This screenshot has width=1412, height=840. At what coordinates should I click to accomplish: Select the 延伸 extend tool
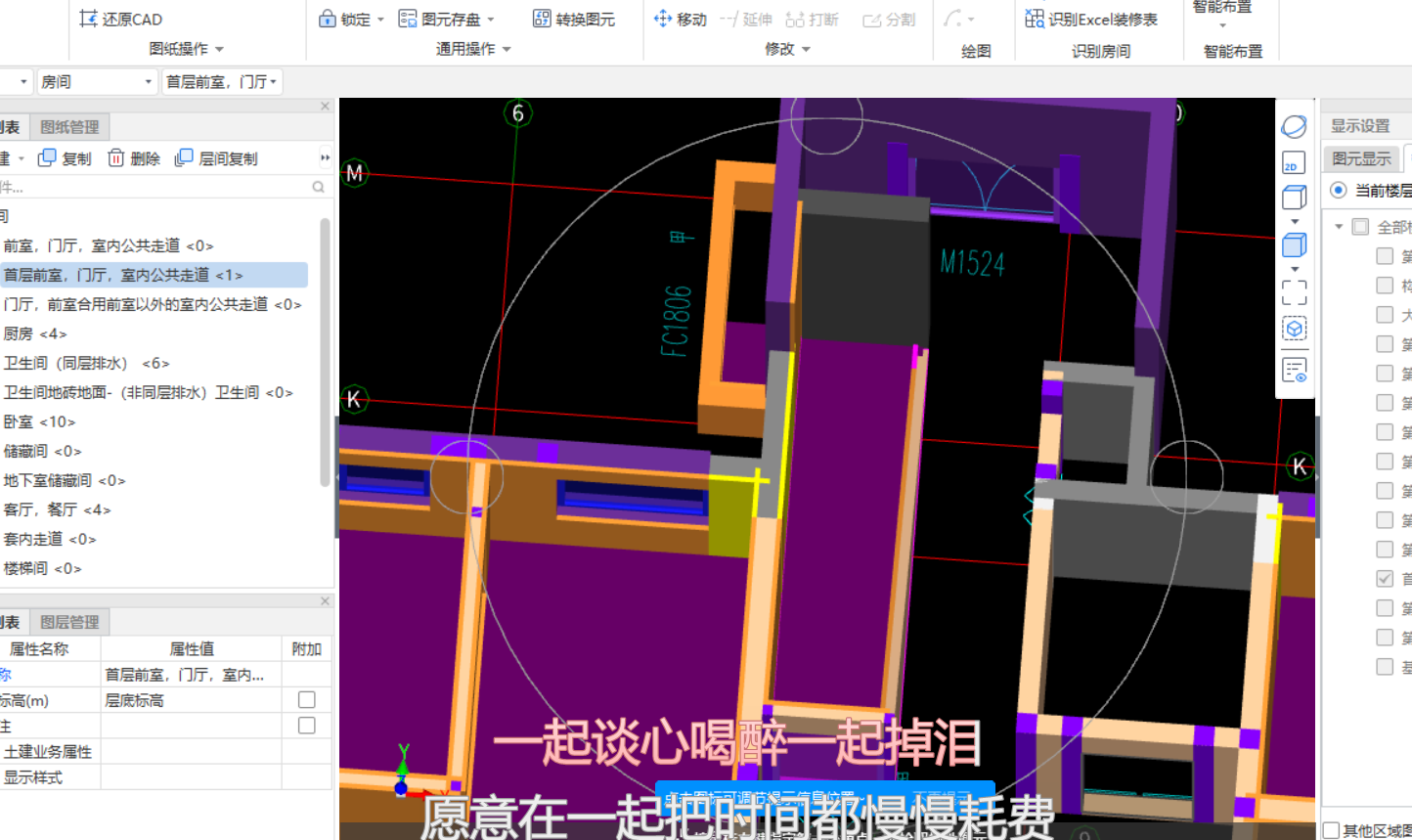[746, 19]
